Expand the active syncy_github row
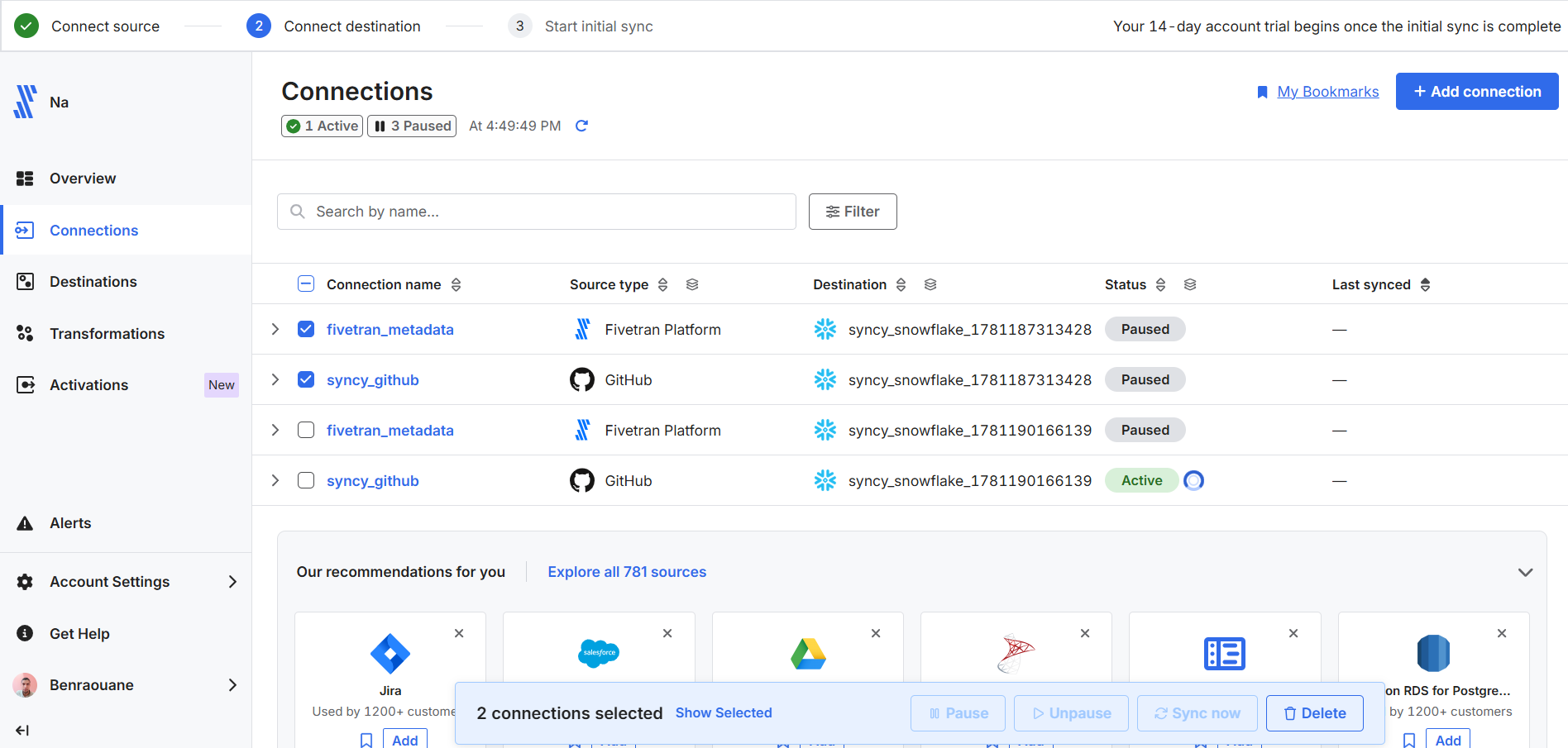The image size is (1568, 748). (275, 480)
